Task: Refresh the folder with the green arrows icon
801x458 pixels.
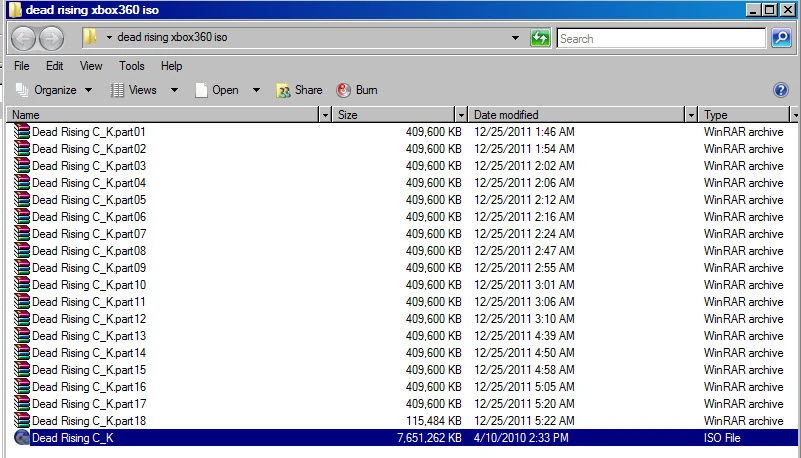Action: [x=540, y=38]
